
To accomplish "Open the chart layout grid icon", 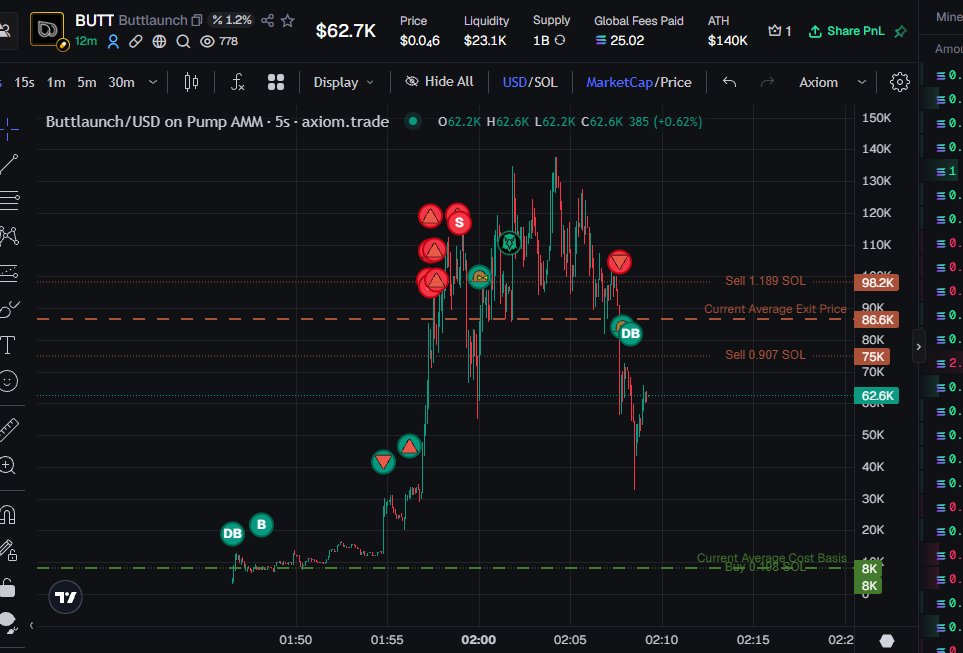I will click(276, 82).
